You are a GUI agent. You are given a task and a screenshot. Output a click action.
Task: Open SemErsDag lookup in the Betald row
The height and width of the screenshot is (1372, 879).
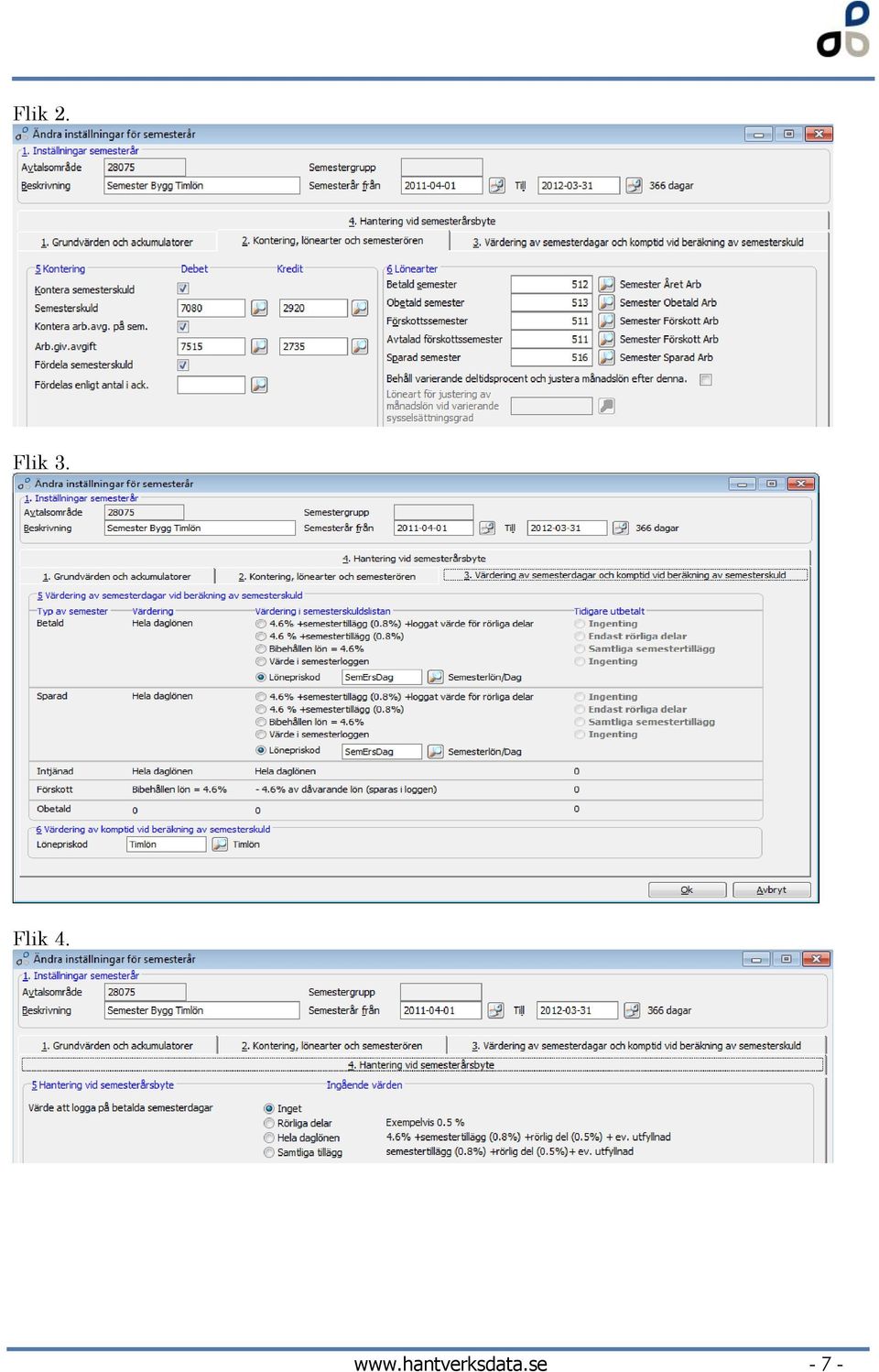pyautogui.click(x=435, y=677)
